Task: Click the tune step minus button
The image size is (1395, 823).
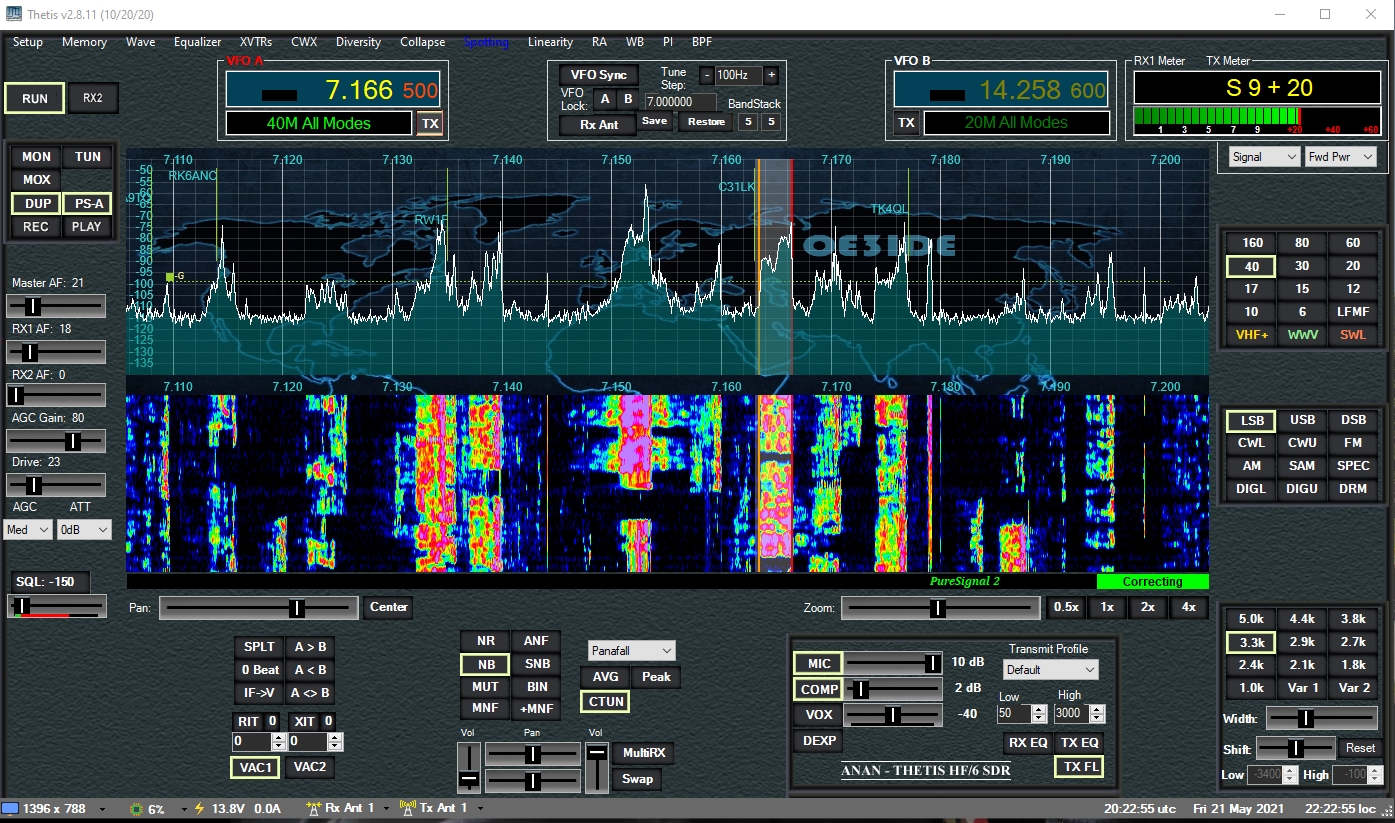Action: pyautogui.click(x=706, y=75)
